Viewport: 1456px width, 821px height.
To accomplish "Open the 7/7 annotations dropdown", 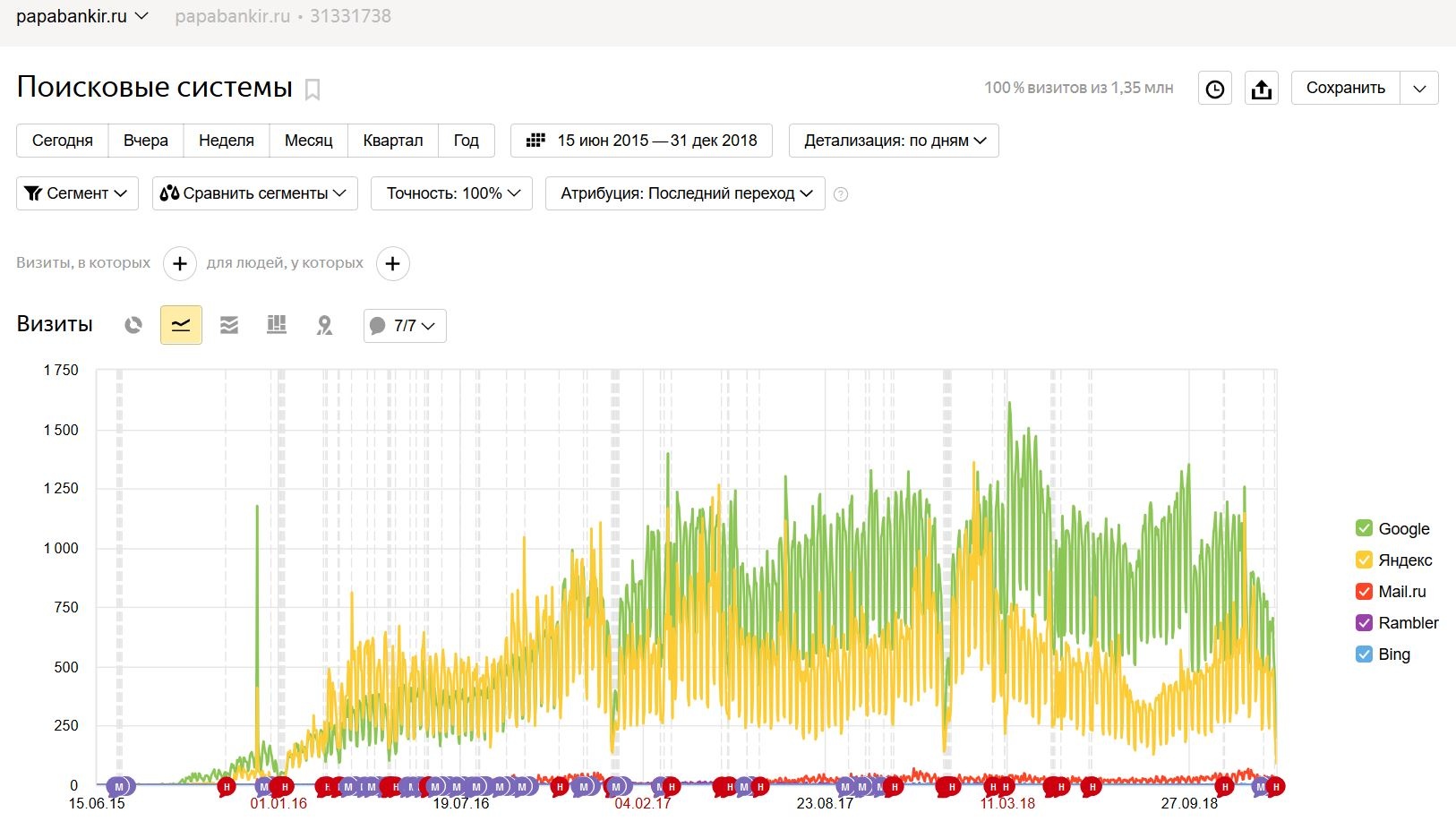I will (405, 326).
